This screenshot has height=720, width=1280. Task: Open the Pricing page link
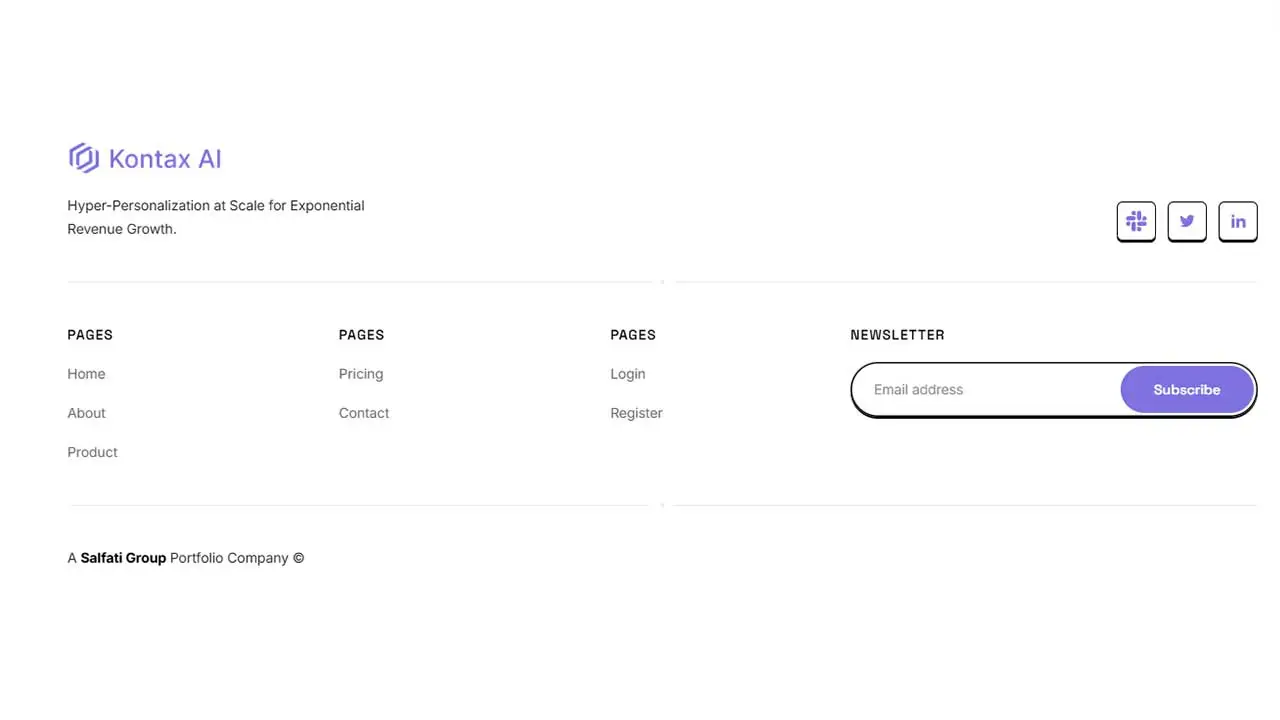361,374
